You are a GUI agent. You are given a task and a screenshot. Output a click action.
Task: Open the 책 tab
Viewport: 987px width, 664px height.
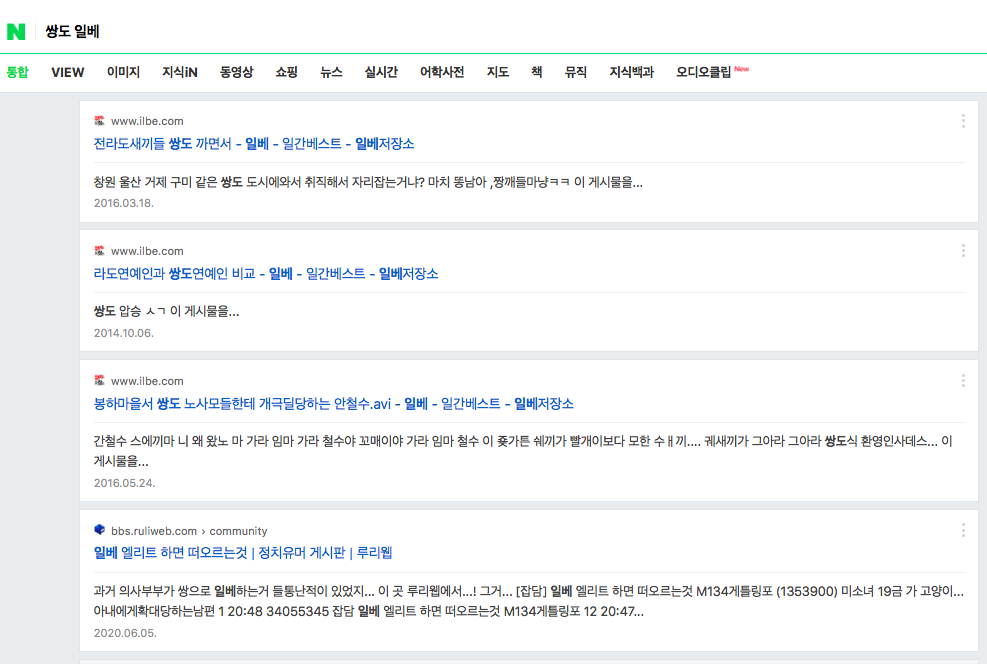point(537,72)
